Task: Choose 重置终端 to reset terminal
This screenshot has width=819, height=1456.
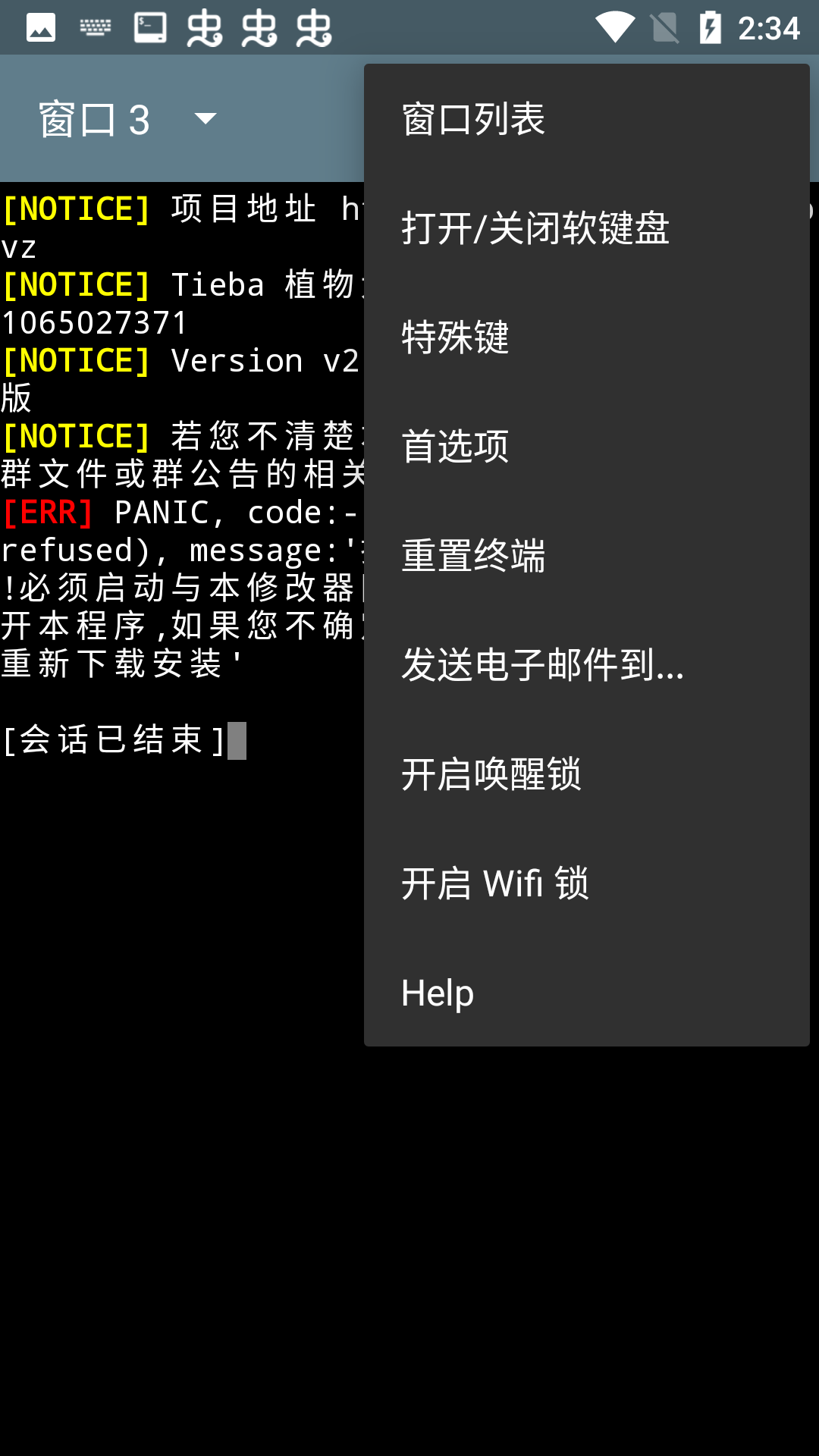Action: 587,555
